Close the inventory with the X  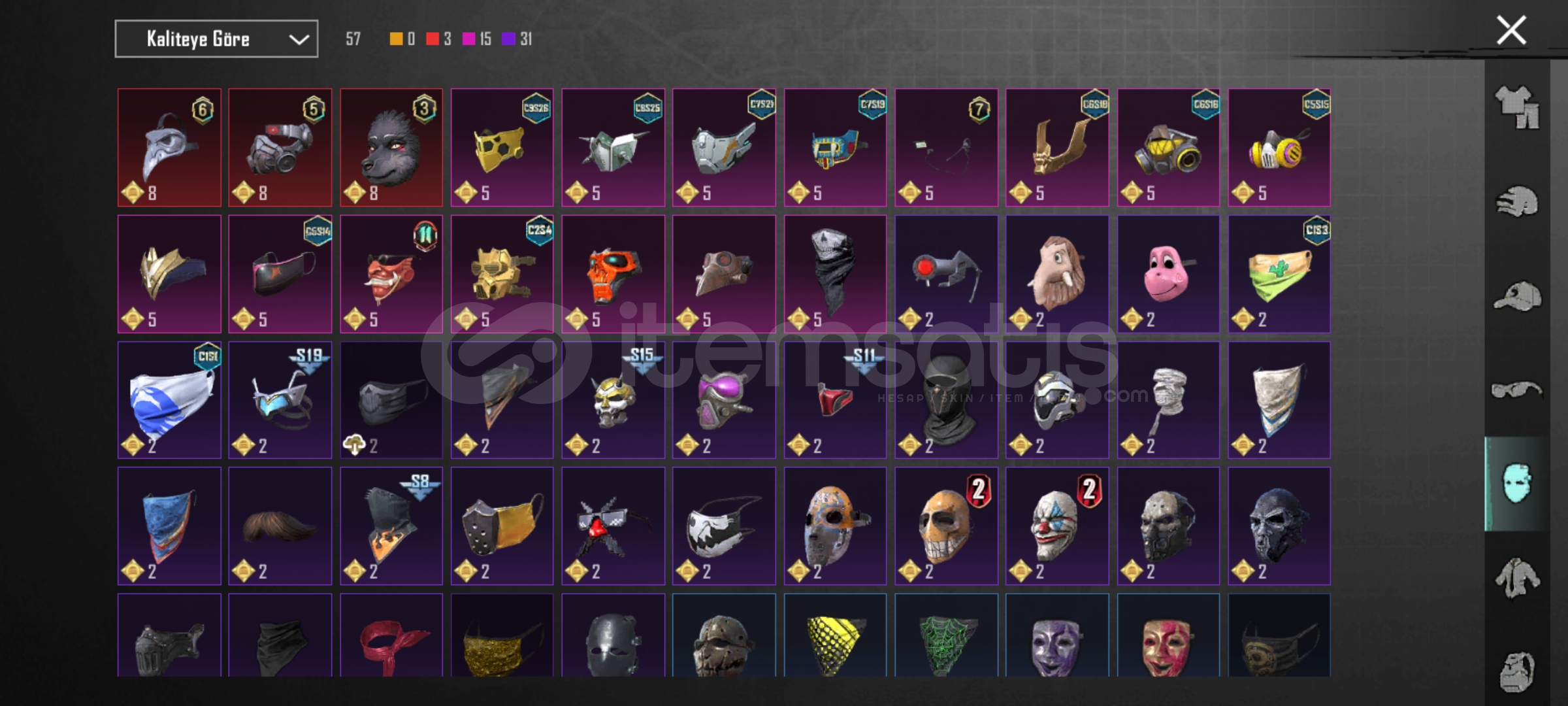tap(1511, 31)
